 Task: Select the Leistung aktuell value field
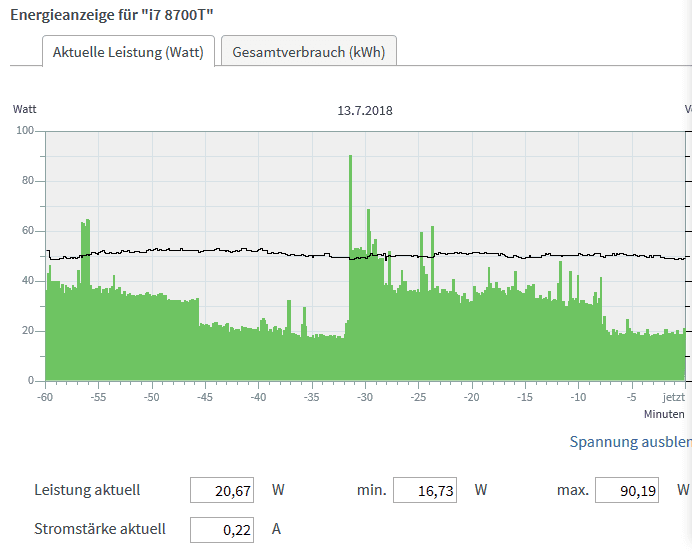point(222,490)
